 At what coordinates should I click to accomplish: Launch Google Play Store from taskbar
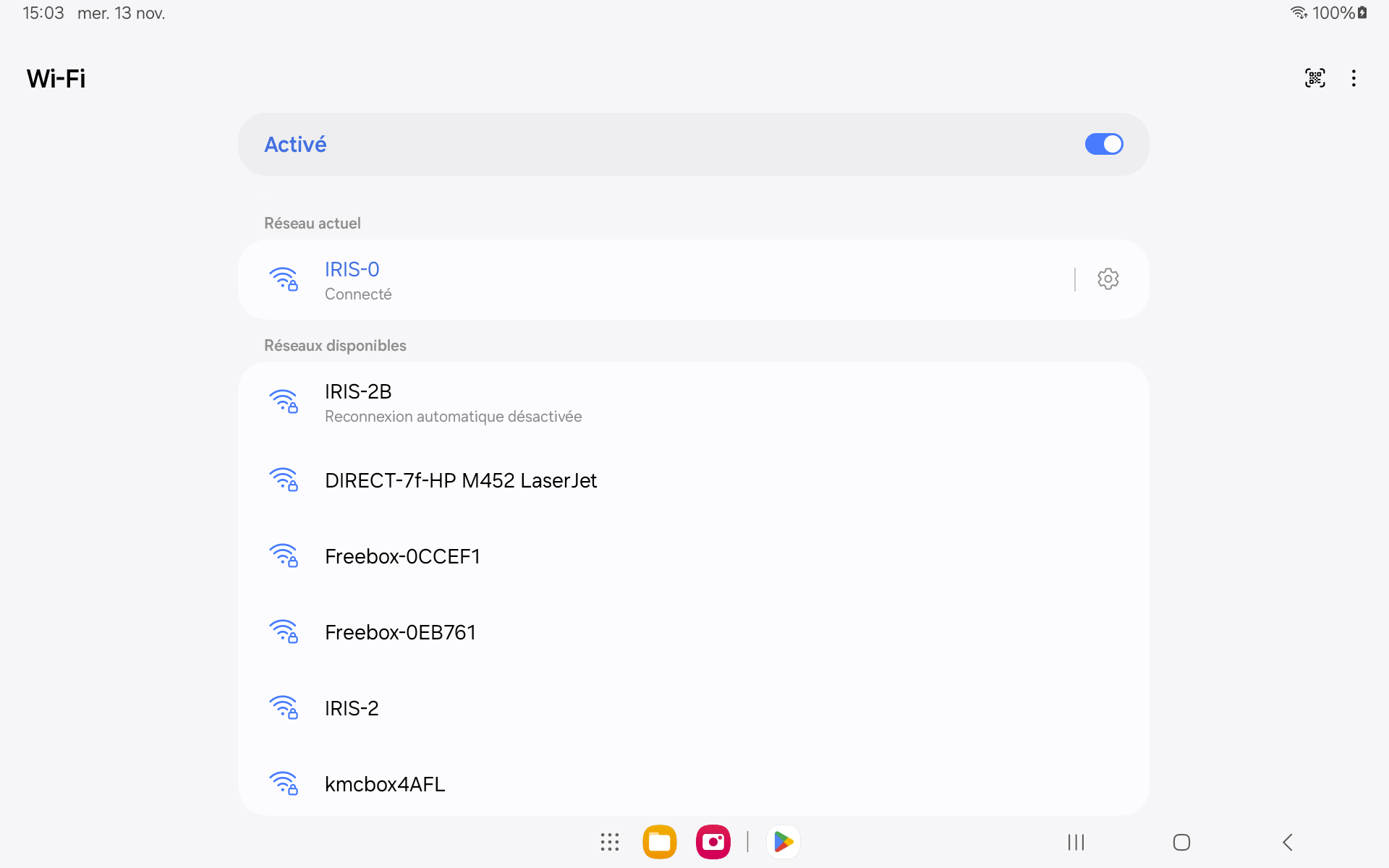pos(783,842)
